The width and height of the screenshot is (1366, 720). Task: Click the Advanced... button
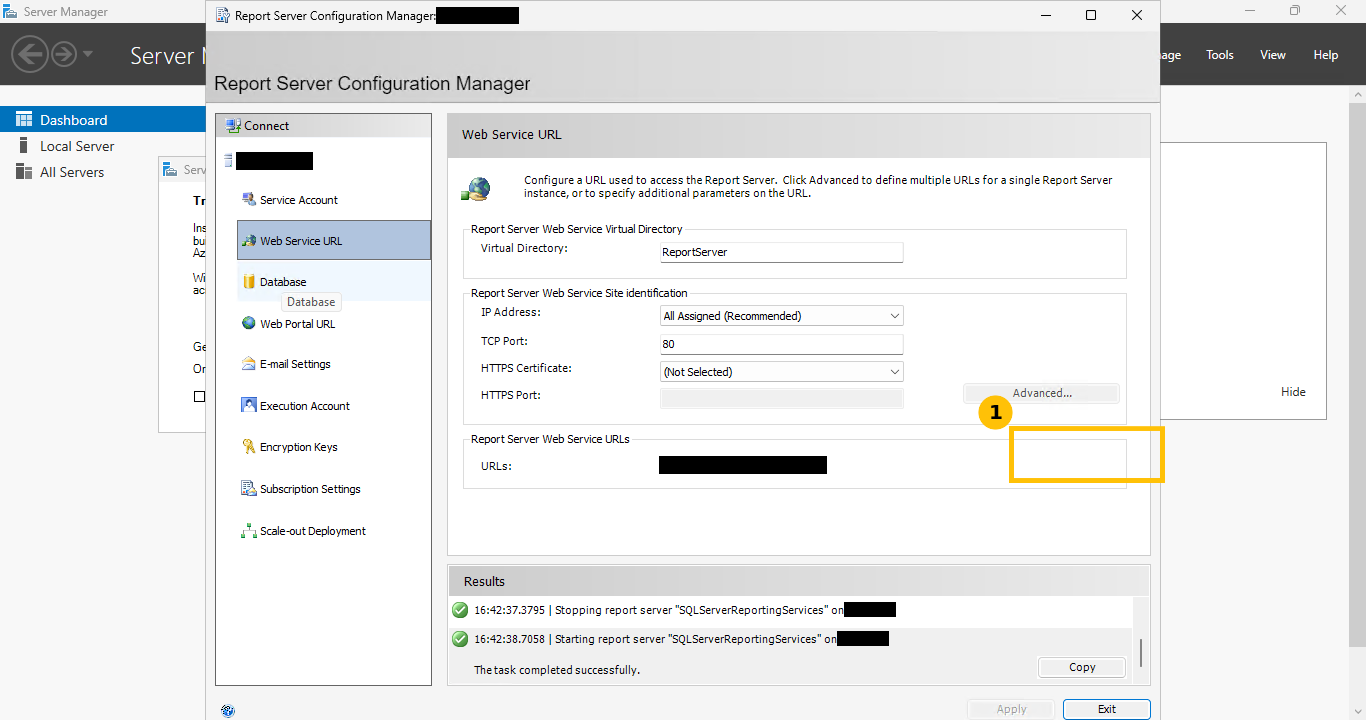[x=1041, y=393]
